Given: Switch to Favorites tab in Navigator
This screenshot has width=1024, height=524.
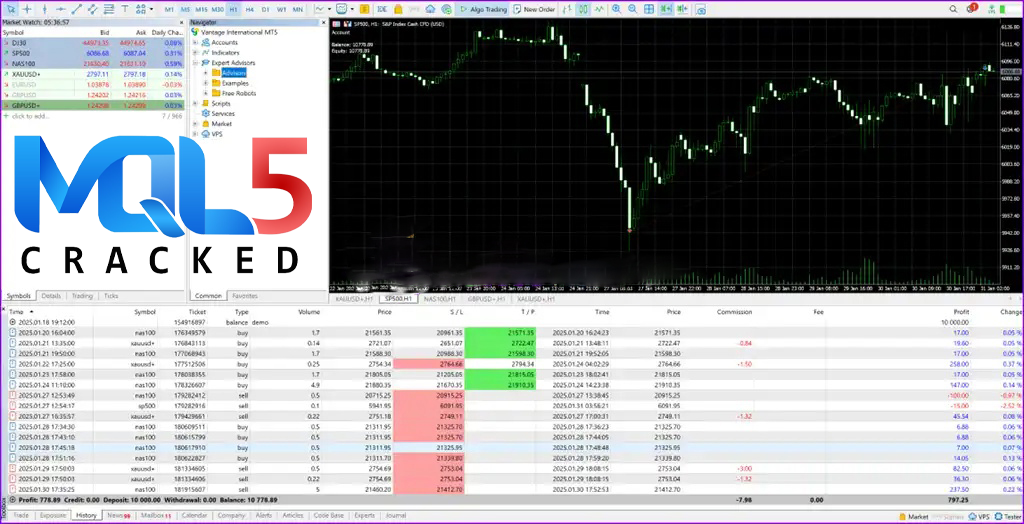Looking at the screenshot, I should point(244,296).
